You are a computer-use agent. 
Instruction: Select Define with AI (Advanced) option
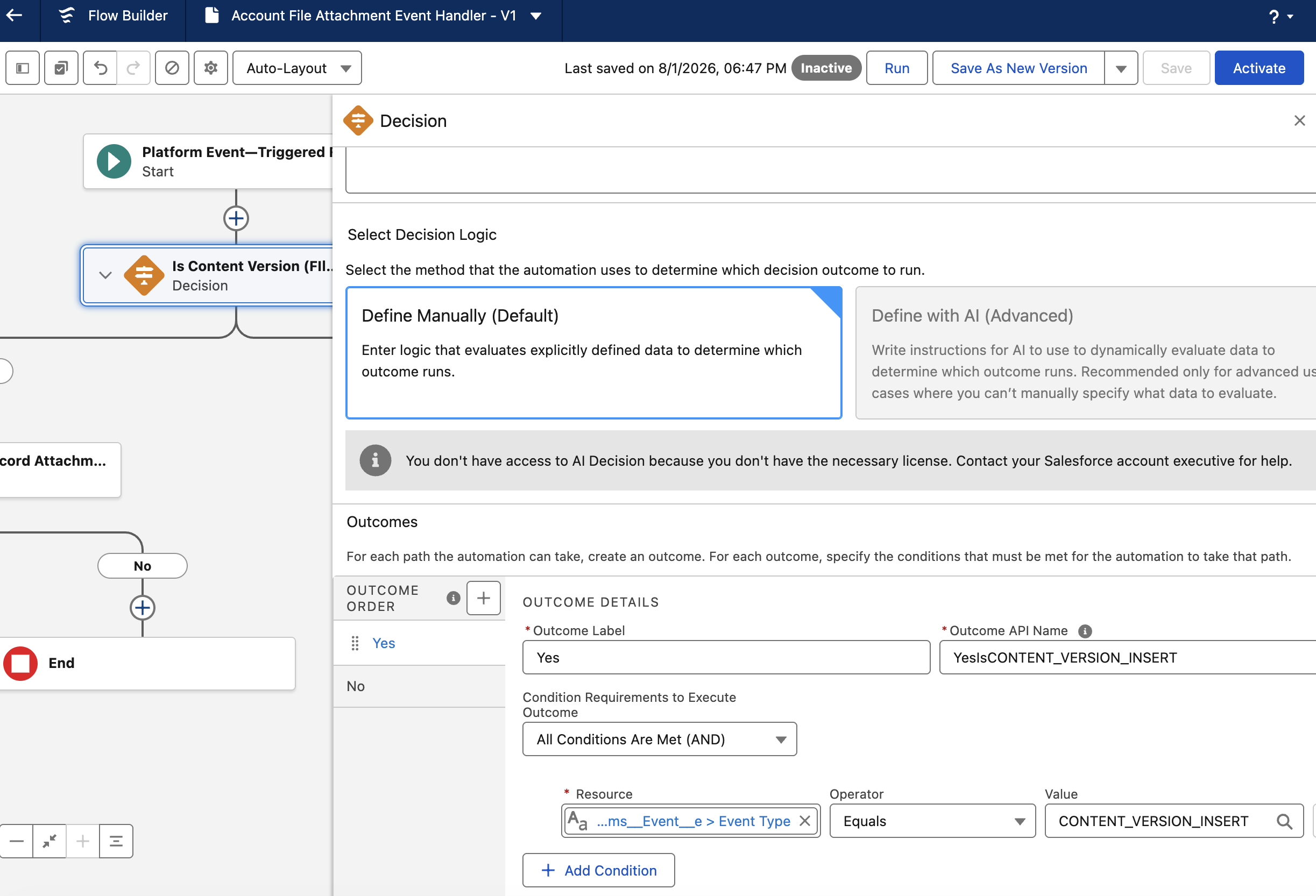(x=1086, y=353)
